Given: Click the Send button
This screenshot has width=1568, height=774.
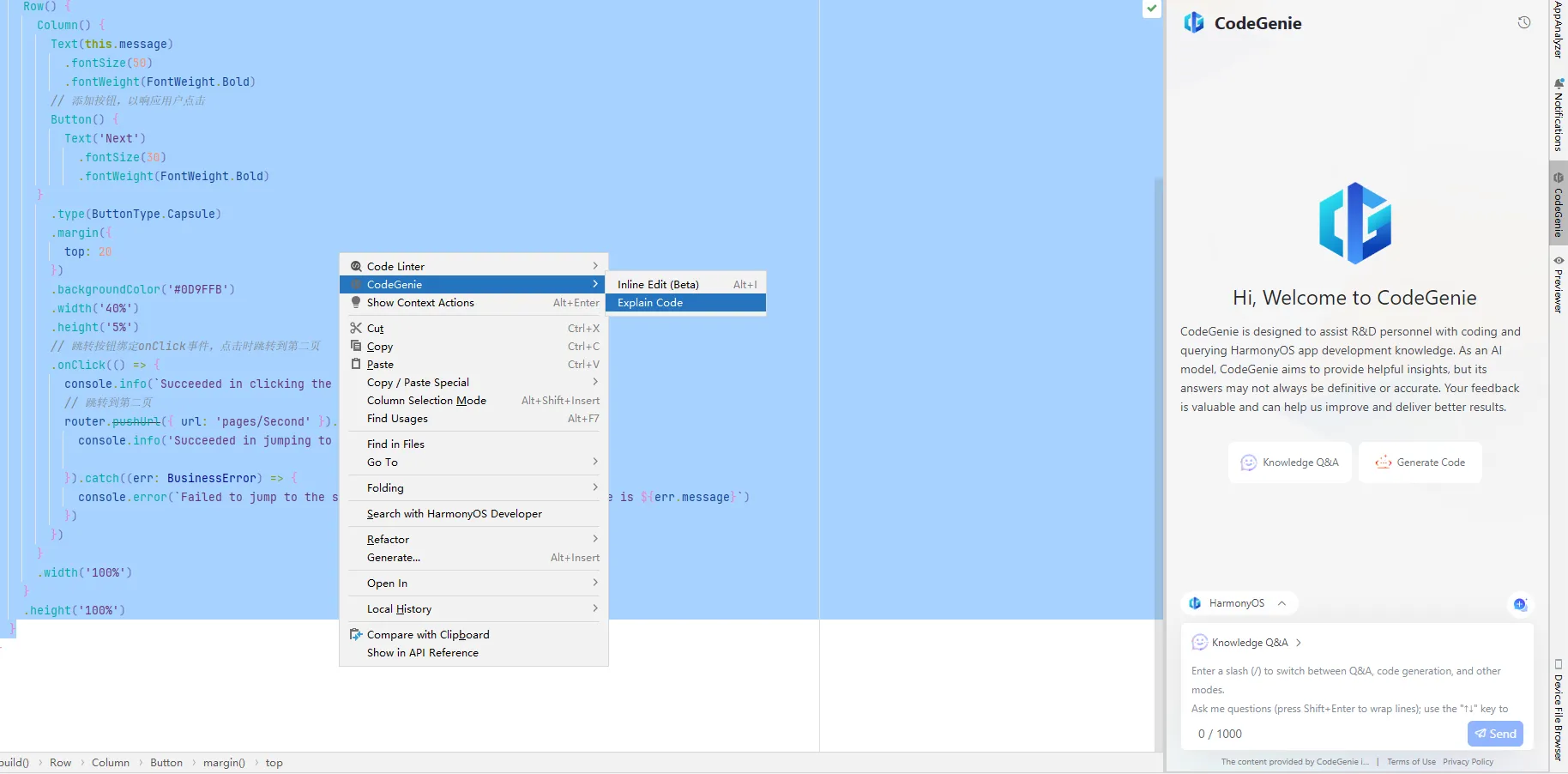Looking at the screenshot, I should (1495, 734).
